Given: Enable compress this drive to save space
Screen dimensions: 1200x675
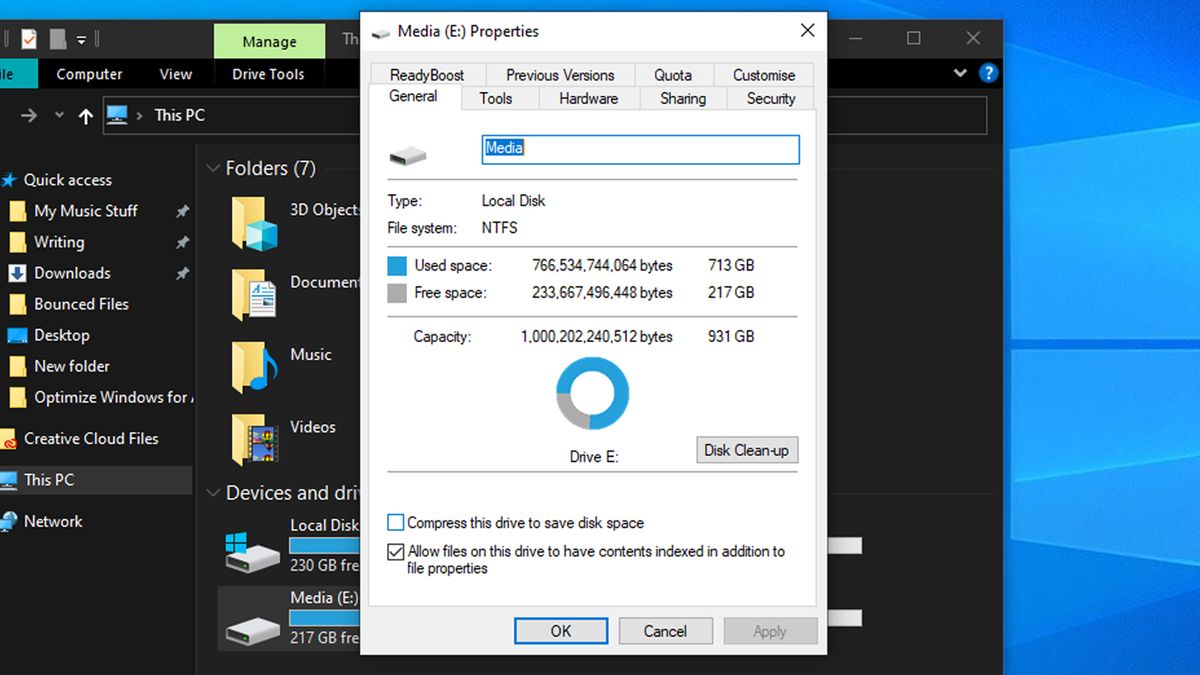Looking at the screenshot, I should click(x=395, y=523).
